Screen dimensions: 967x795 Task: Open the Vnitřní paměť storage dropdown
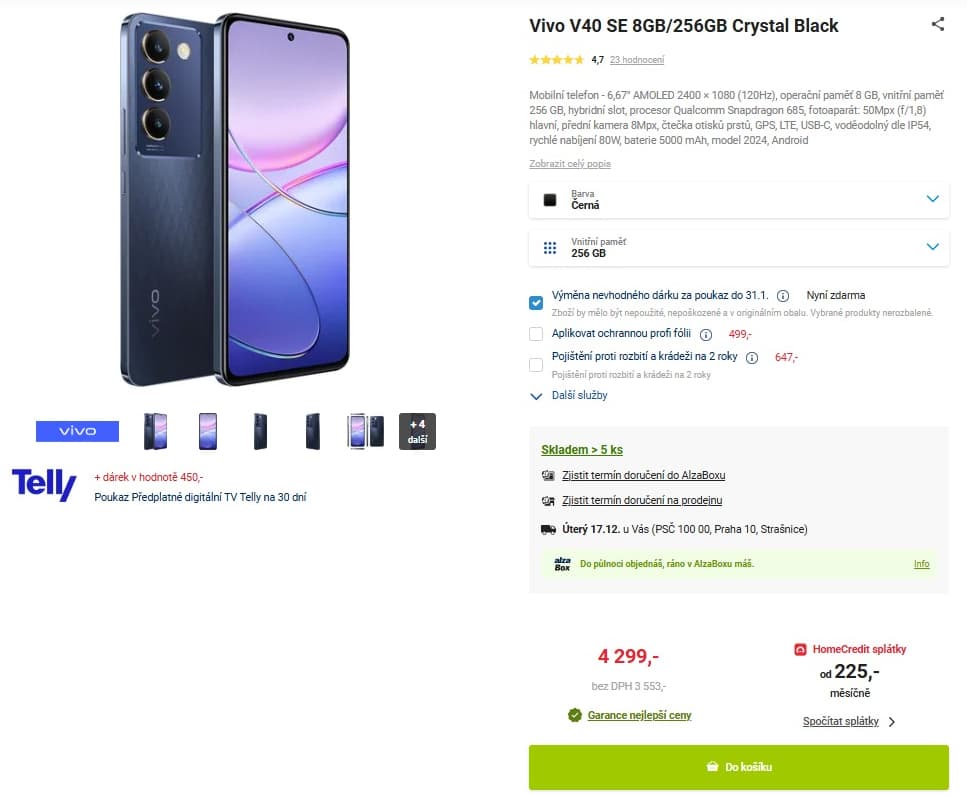coord(738,247)
